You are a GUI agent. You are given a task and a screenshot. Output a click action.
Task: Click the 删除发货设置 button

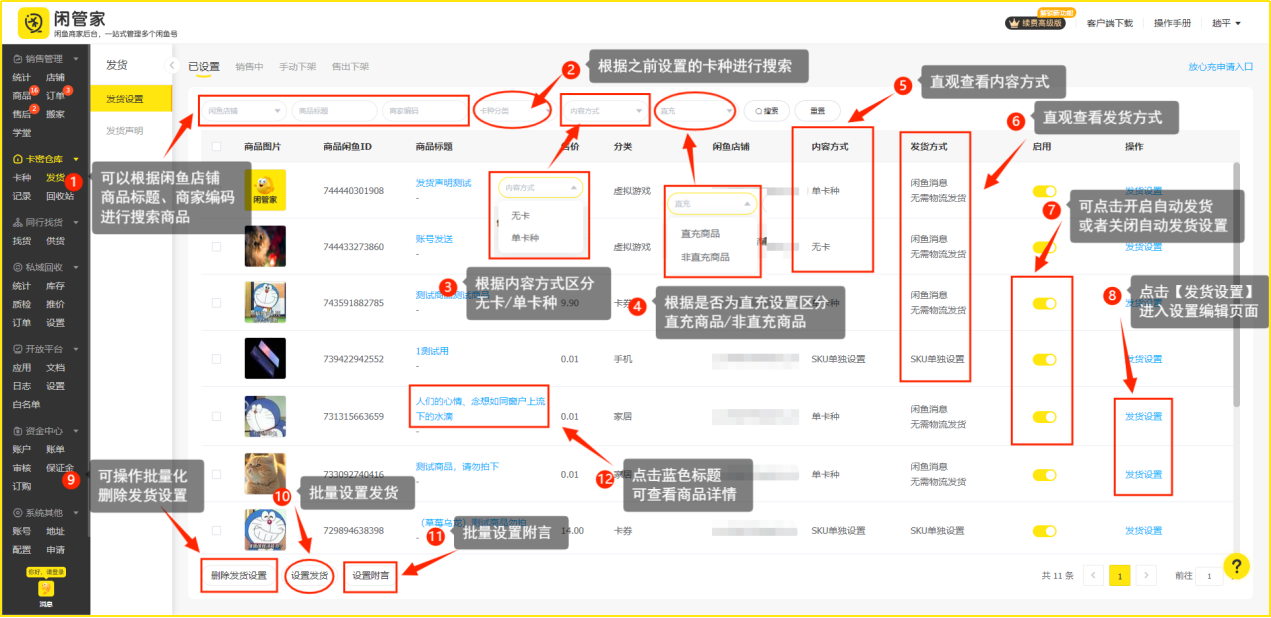click(x=238, y=575)
